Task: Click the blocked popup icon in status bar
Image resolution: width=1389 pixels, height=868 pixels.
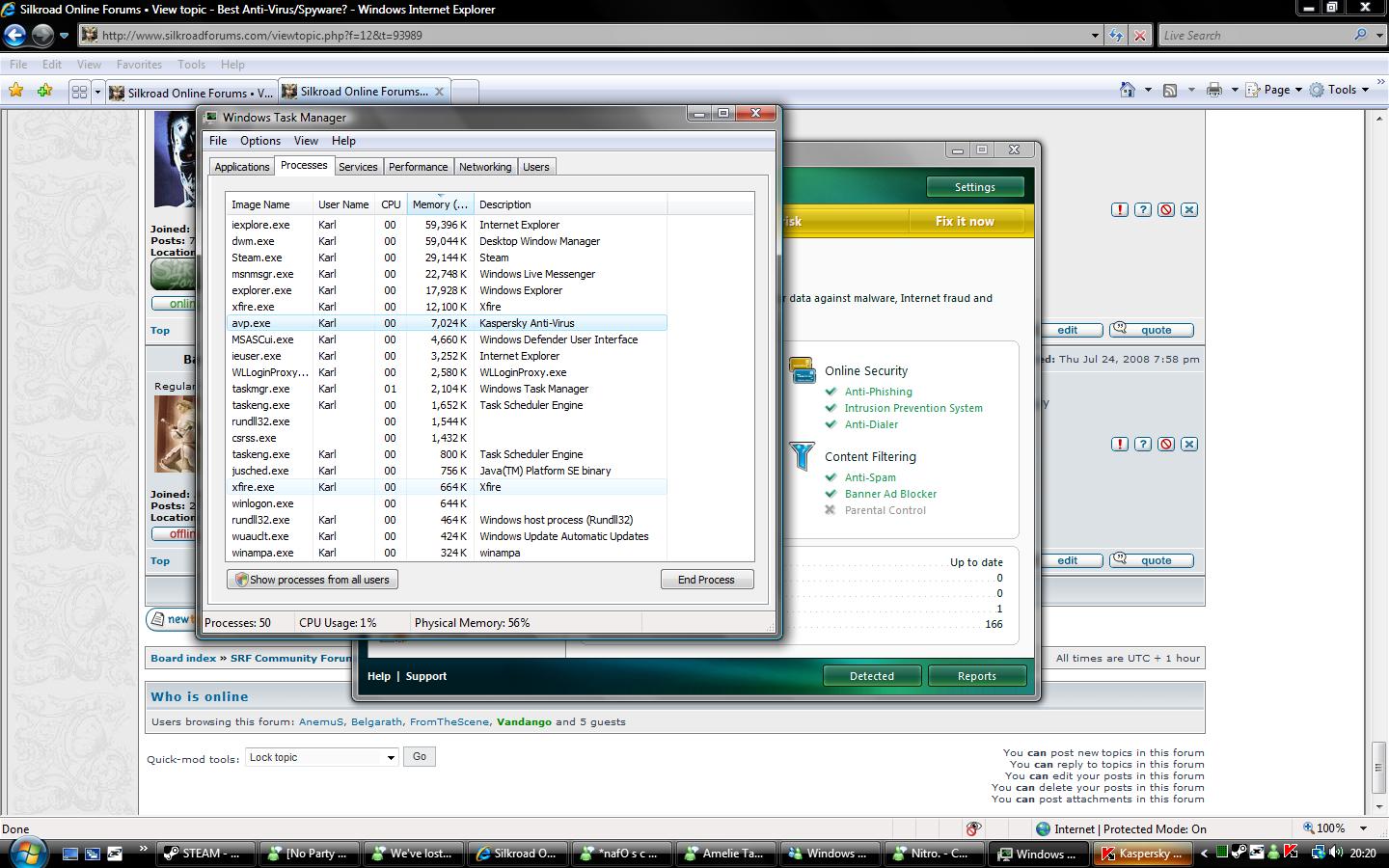Action: point(973,828)
